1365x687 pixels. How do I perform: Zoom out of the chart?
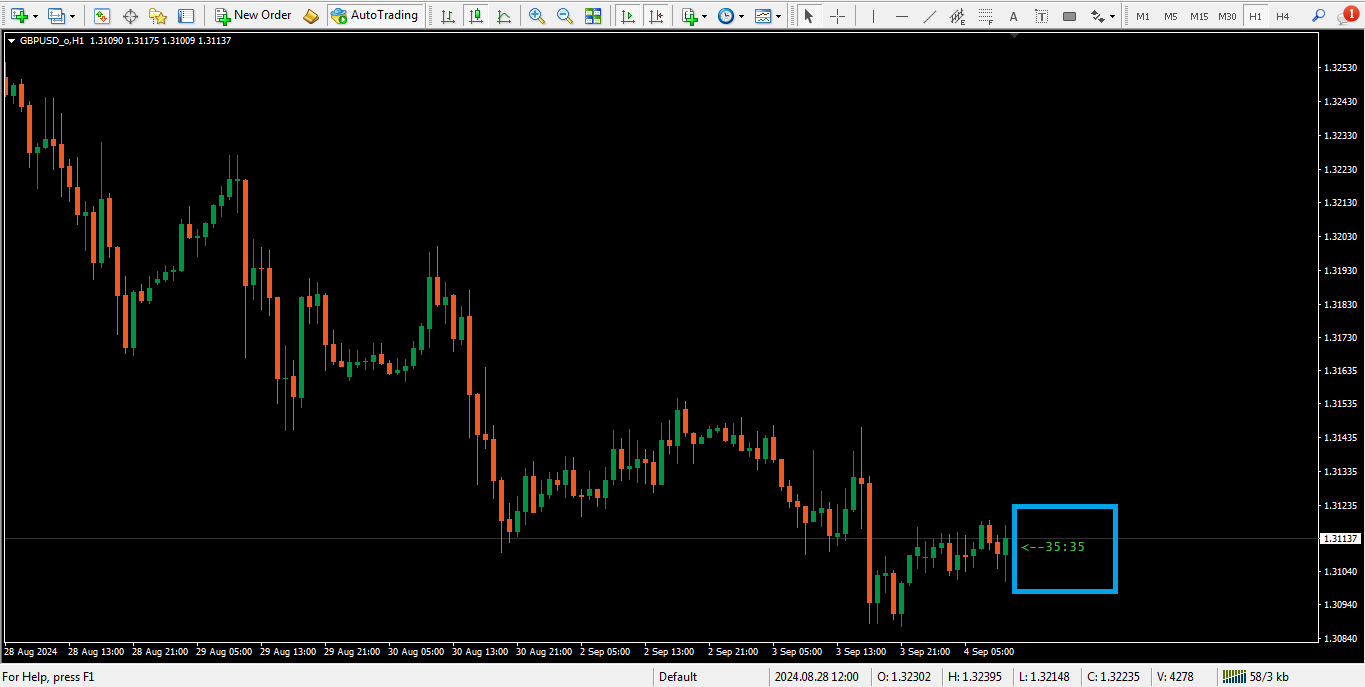(x=565, y=16)
